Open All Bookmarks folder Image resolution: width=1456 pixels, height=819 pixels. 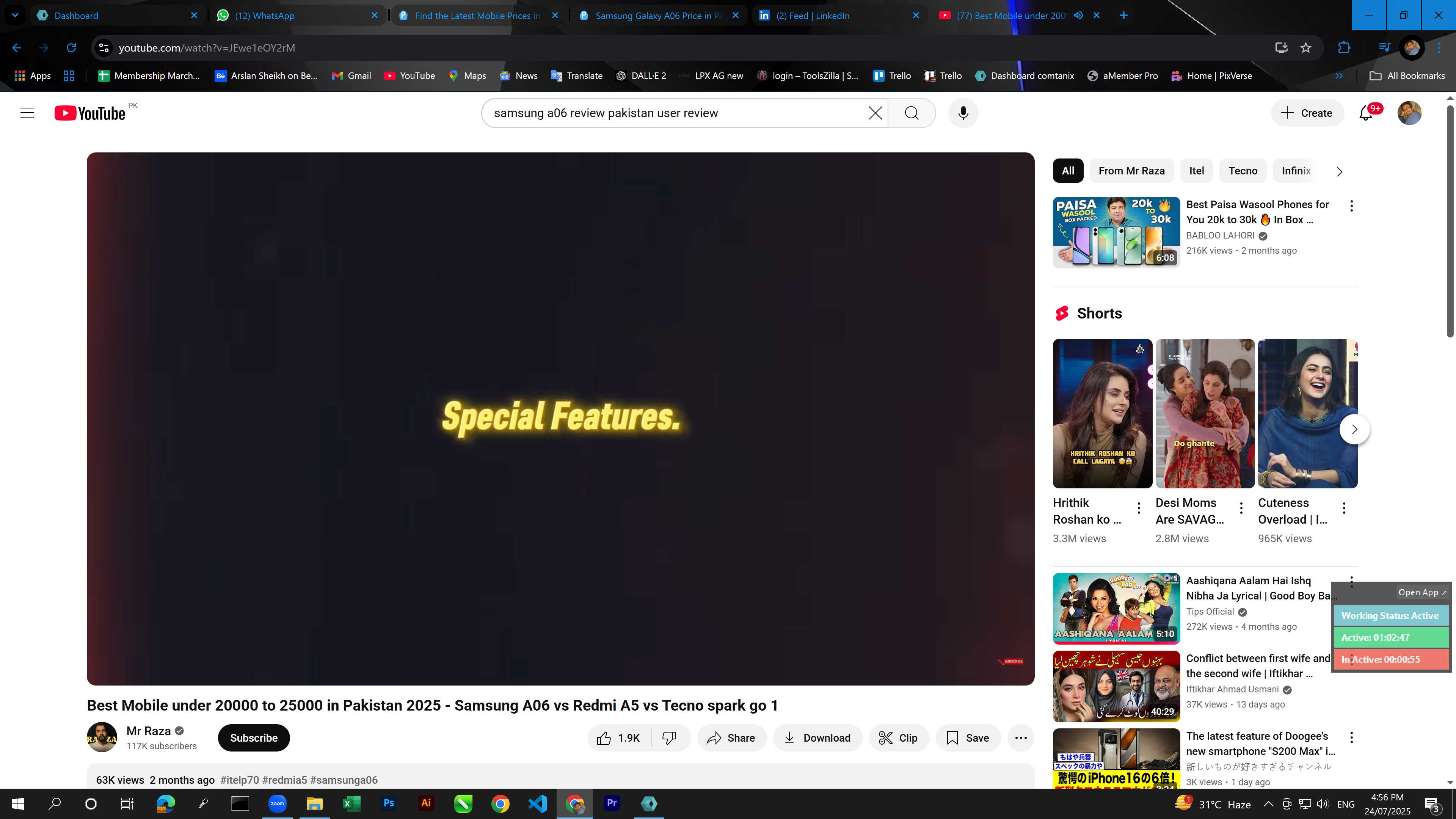(1407, 76)
